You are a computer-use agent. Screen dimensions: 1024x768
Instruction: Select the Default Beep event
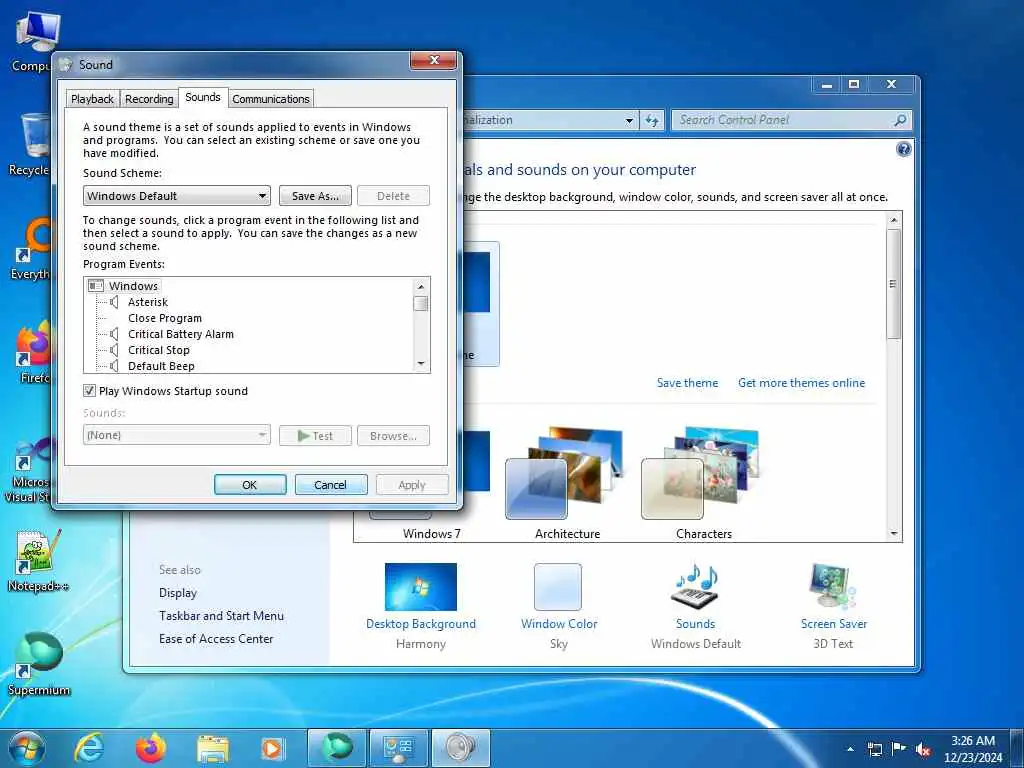[x=161, y=366]
